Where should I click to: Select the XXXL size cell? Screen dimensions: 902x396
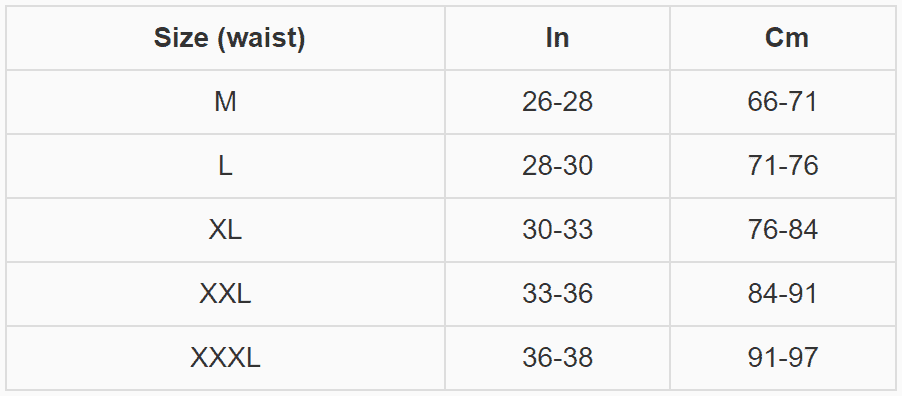(x=225, y=358)
